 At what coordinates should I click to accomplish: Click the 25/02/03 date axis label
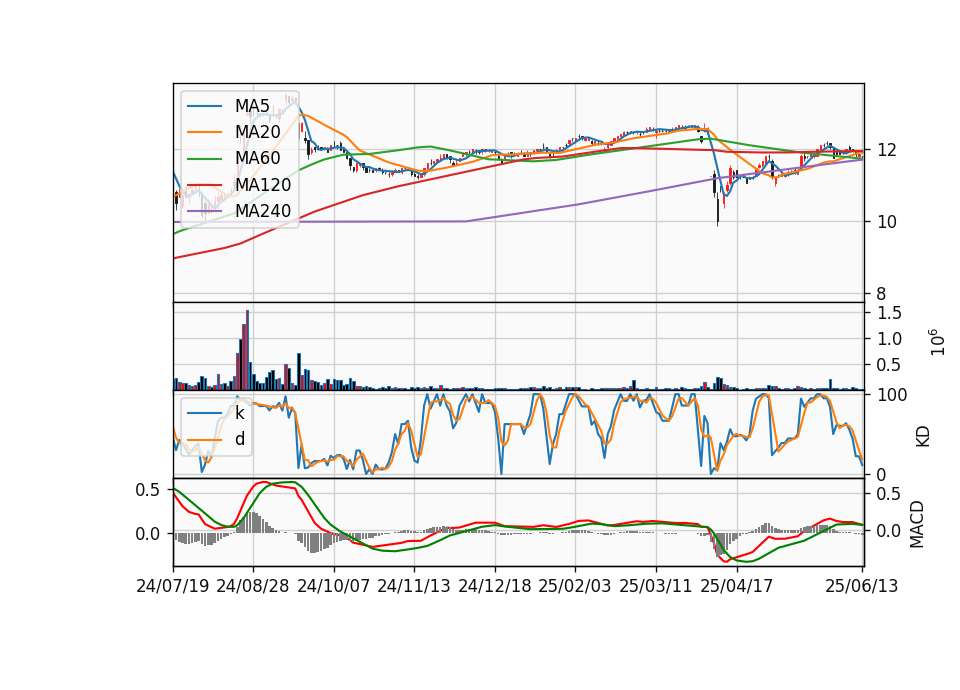(x=575, y=586)
